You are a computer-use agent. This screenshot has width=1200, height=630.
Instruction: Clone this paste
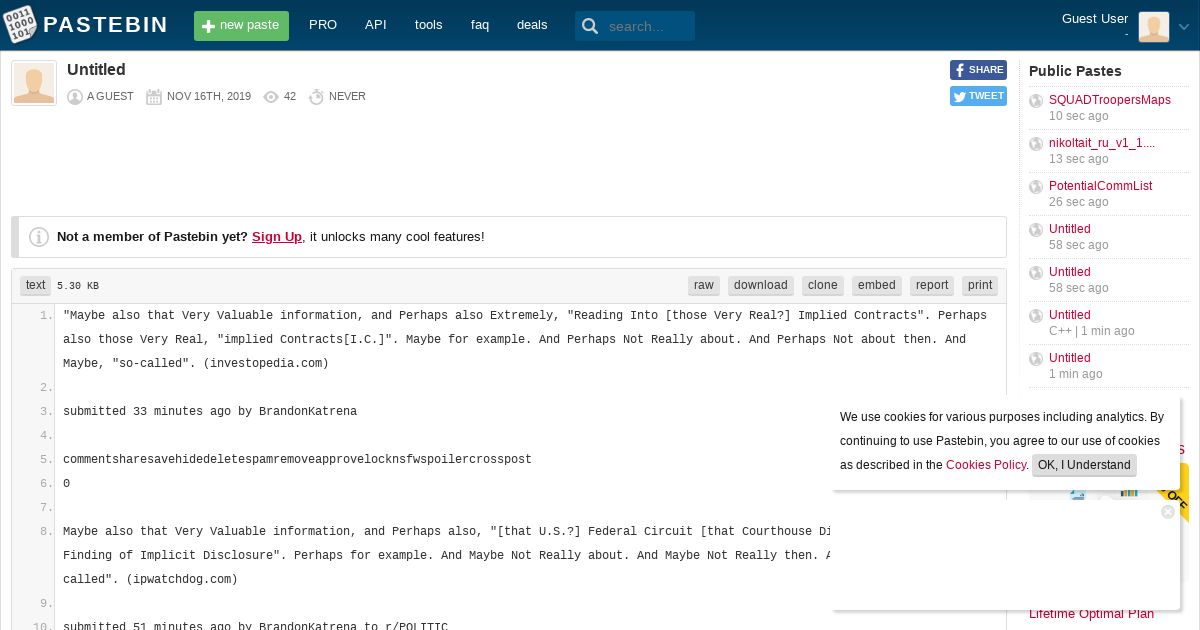(823, 286)
